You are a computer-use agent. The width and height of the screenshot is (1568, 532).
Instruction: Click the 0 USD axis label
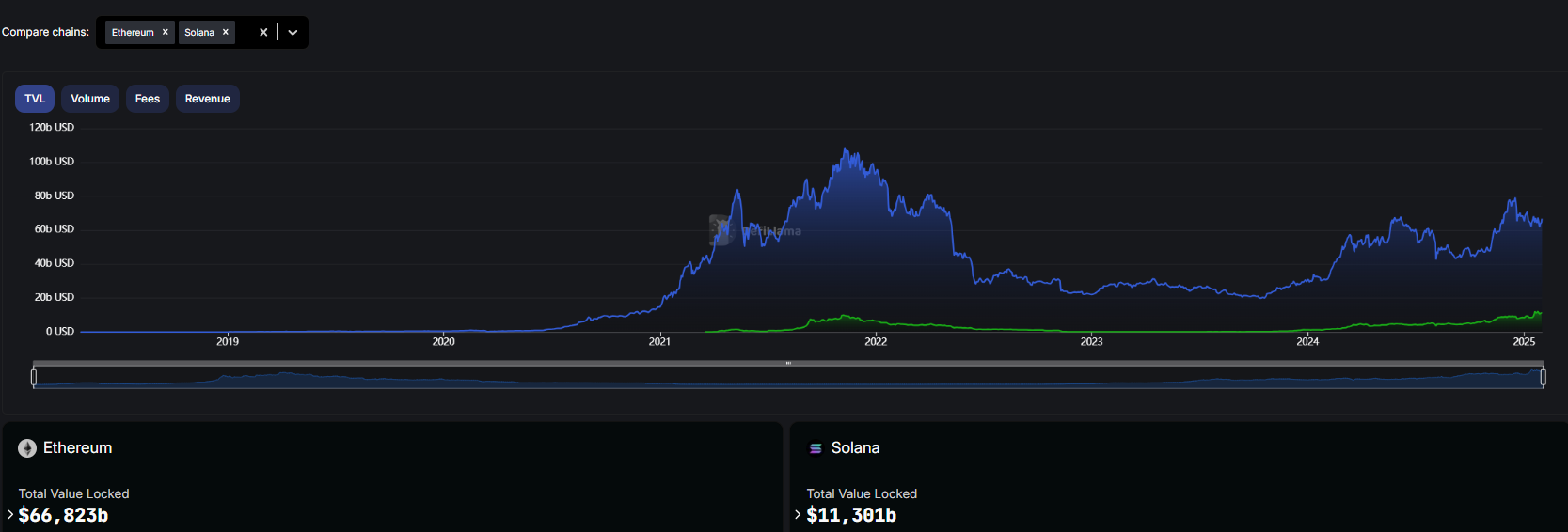[60, 331]
